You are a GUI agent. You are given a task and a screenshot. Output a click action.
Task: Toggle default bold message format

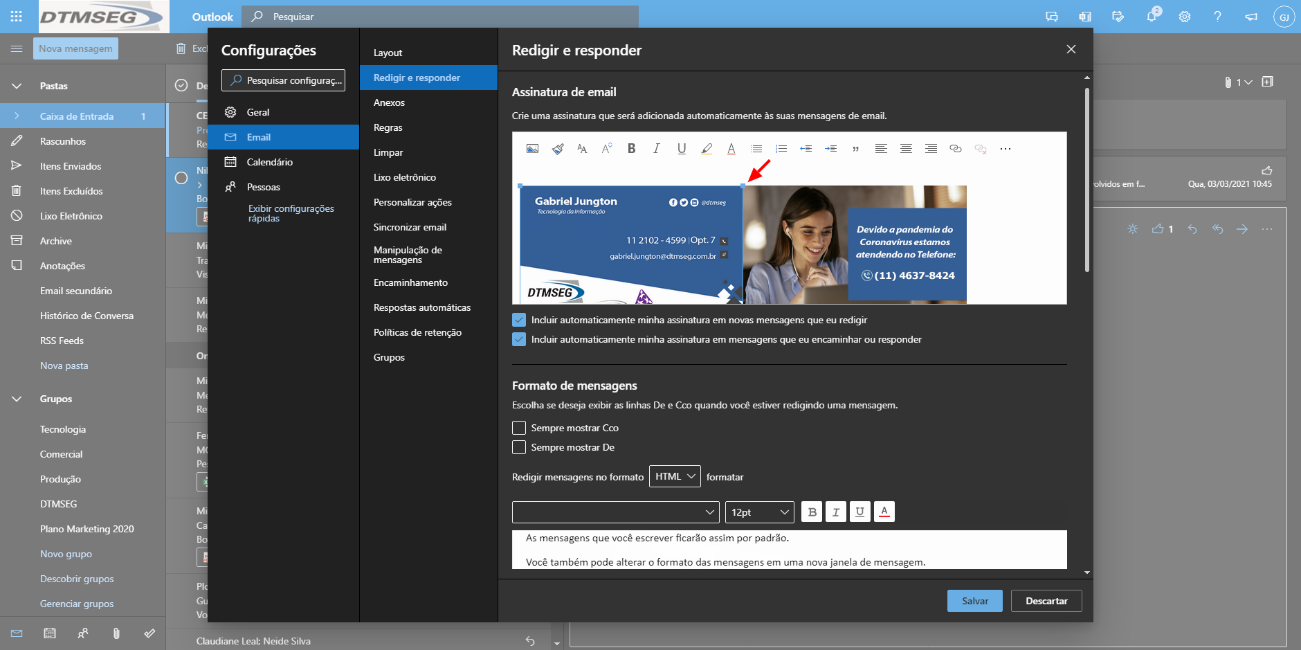[813, 512]
